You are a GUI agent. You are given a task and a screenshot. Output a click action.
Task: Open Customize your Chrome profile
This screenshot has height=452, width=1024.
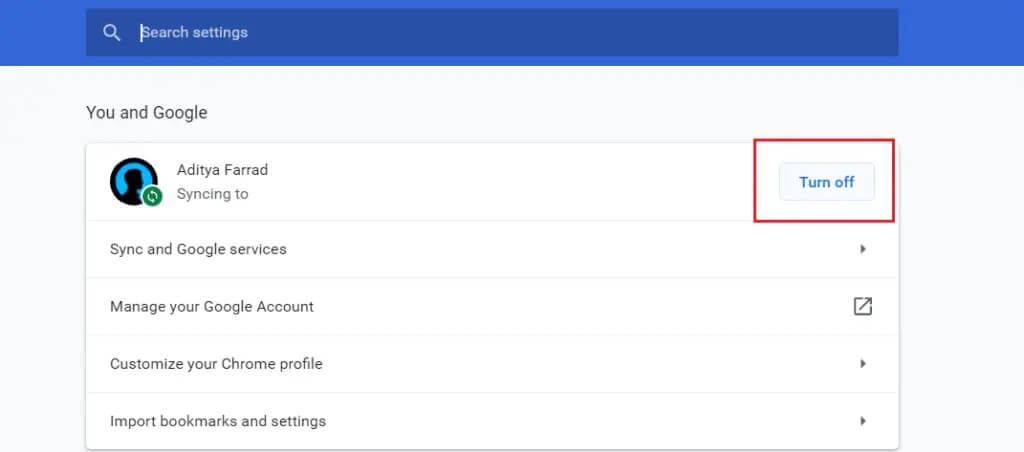click(216, 364)
